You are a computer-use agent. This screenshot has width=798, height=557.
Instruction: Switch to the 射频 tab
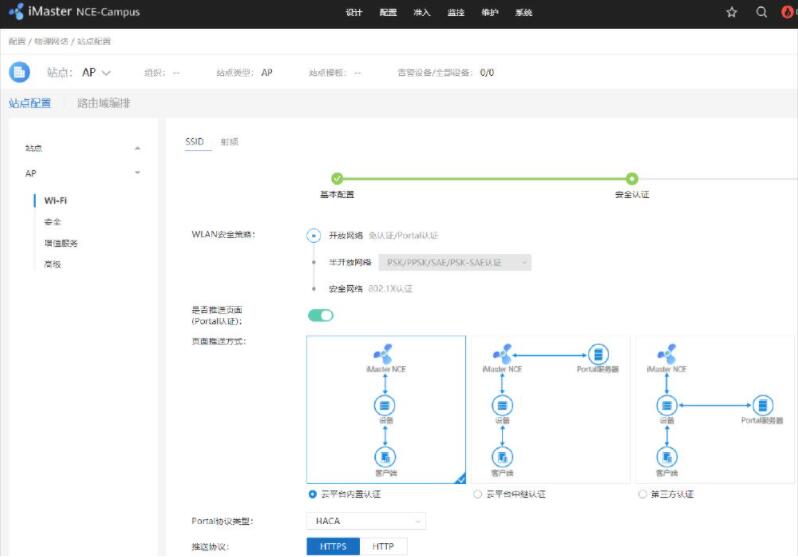tap(229, 142)
